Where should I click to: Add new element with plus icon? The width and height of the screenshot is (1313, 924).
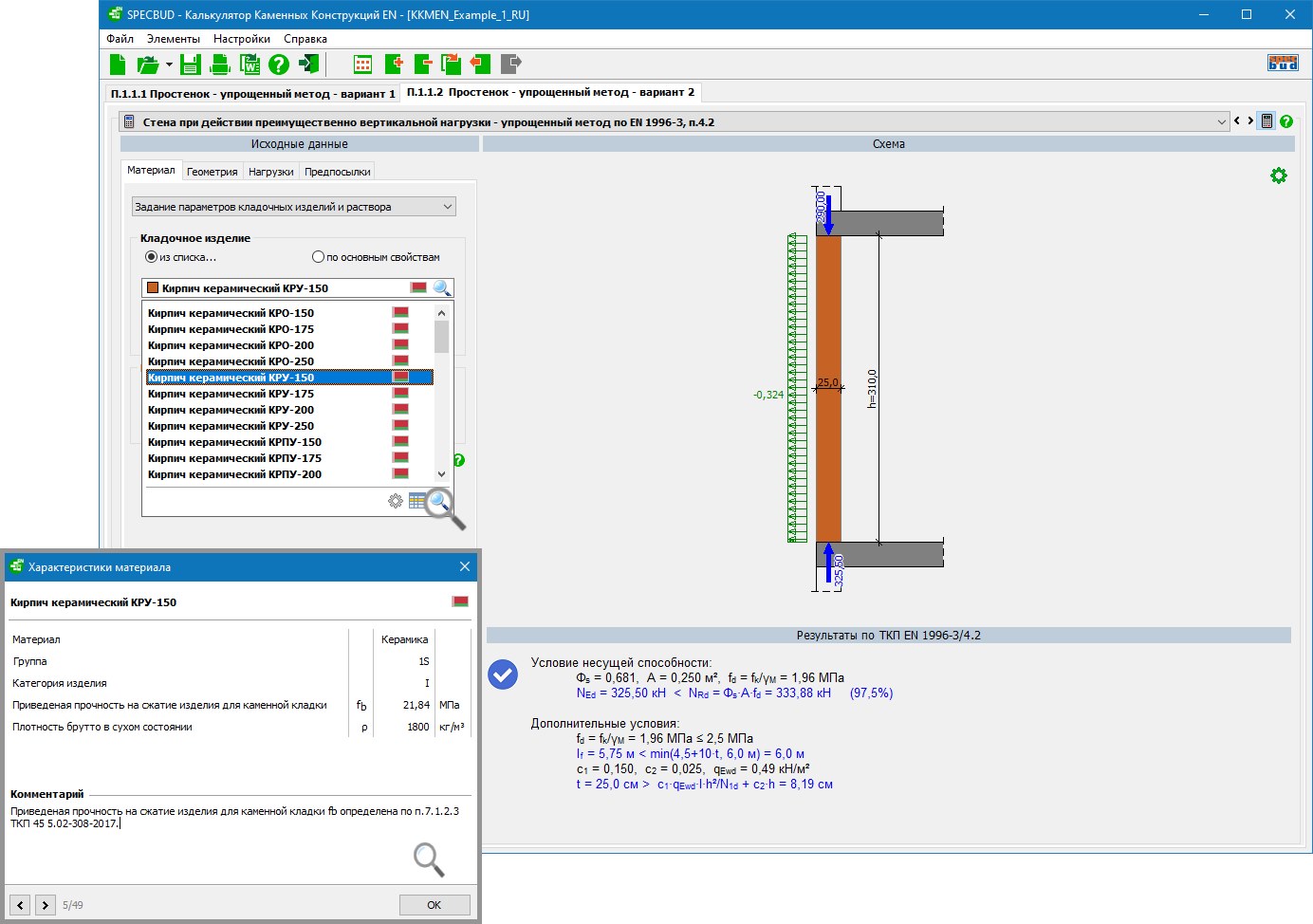coord(394,65)
